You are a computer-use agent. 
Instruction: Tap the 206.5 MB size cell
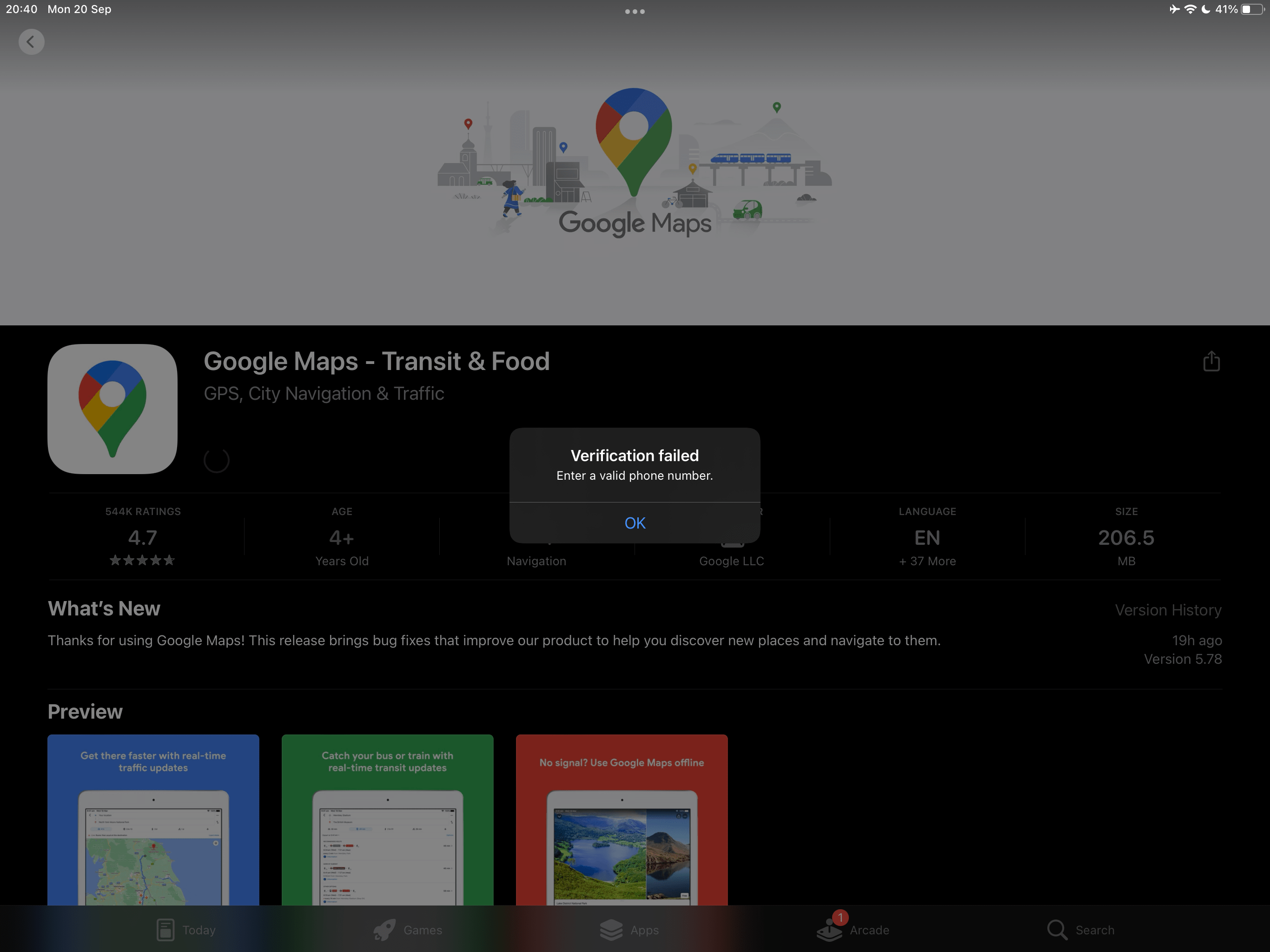pos(1126,537)
